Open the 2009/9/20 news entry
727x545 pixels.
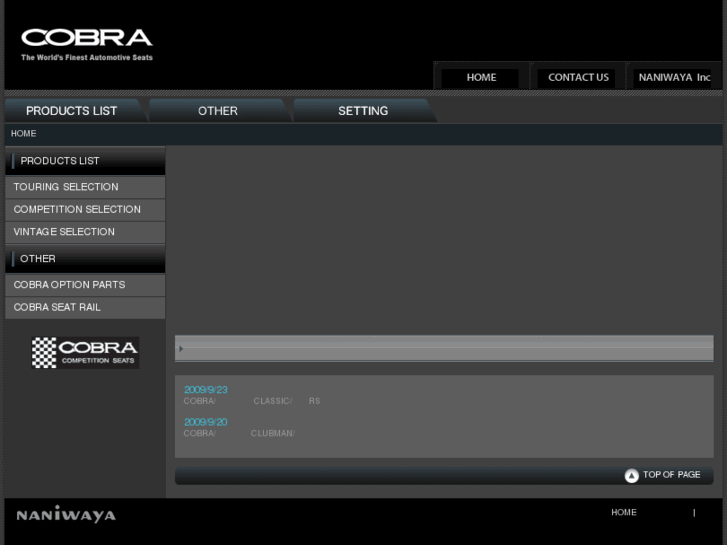click(x=206, y=422)
